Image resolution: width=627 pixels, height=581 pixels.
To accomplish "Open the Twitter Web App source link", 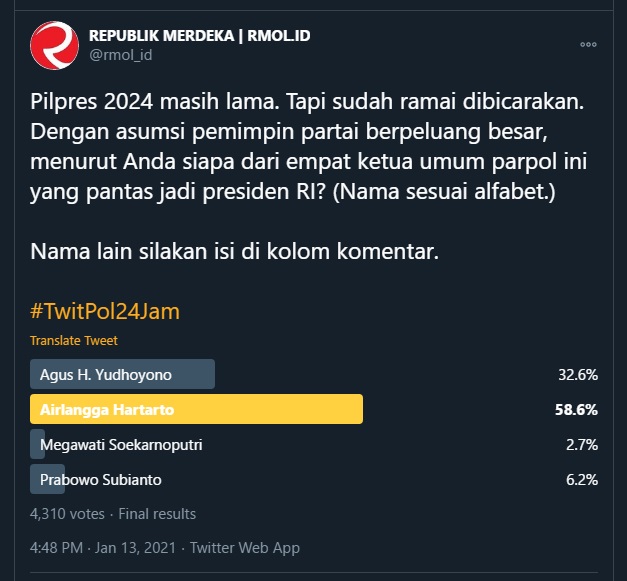I will (245, 548).
